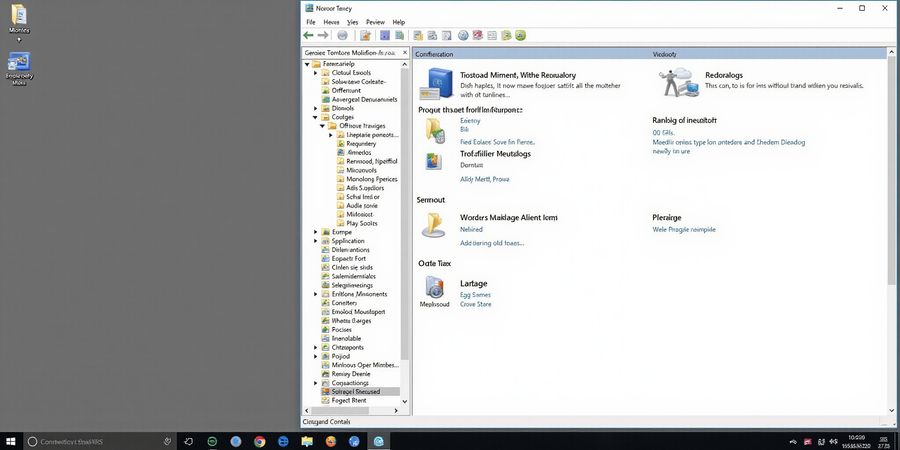
Task: Click tree pane vertical scrollbar down arrow
Action: pos(405,402)
